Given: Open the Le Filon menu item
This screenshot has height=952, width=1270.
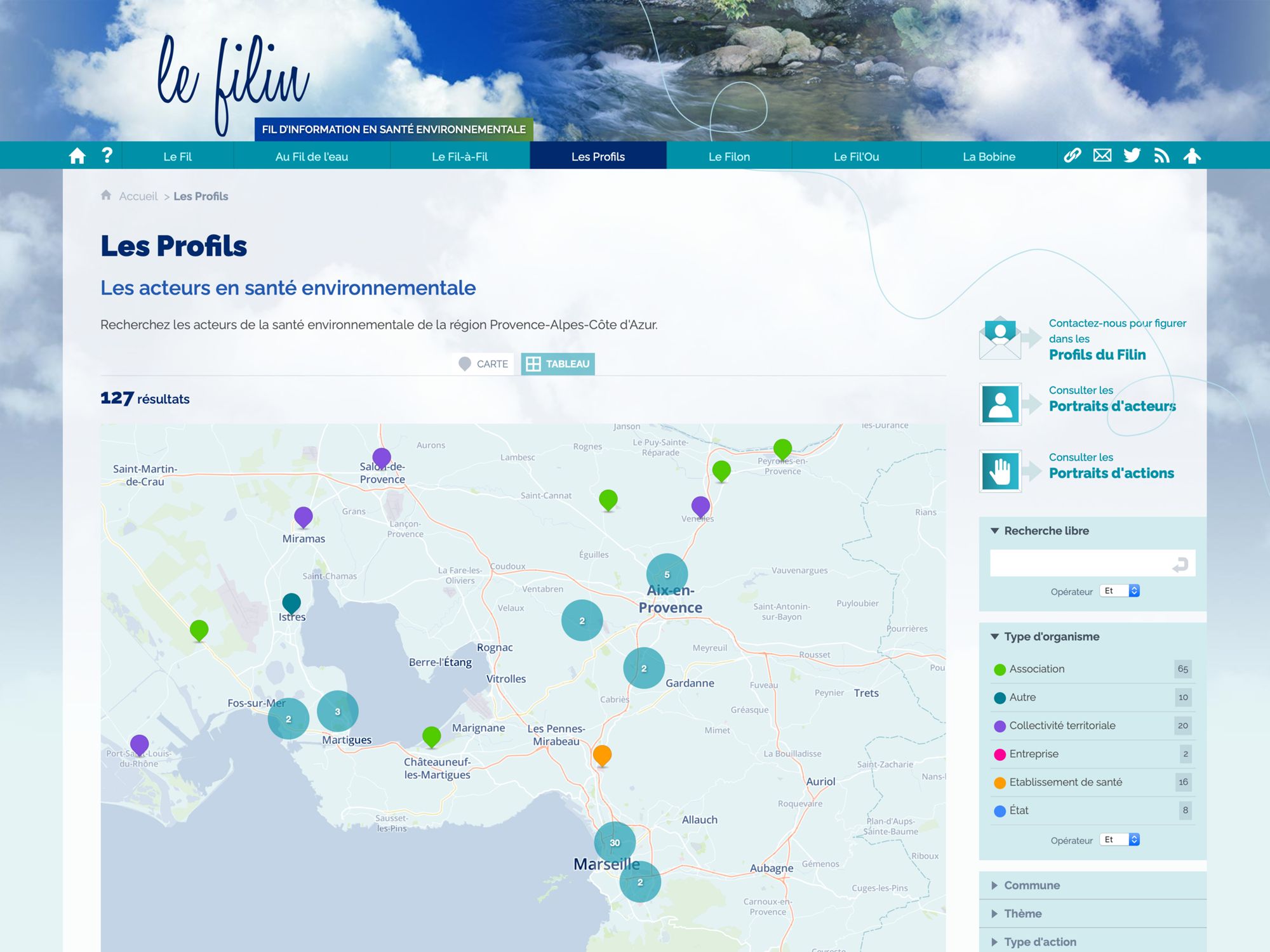Looking at the screenshot, I should click(x=729, y=157).
